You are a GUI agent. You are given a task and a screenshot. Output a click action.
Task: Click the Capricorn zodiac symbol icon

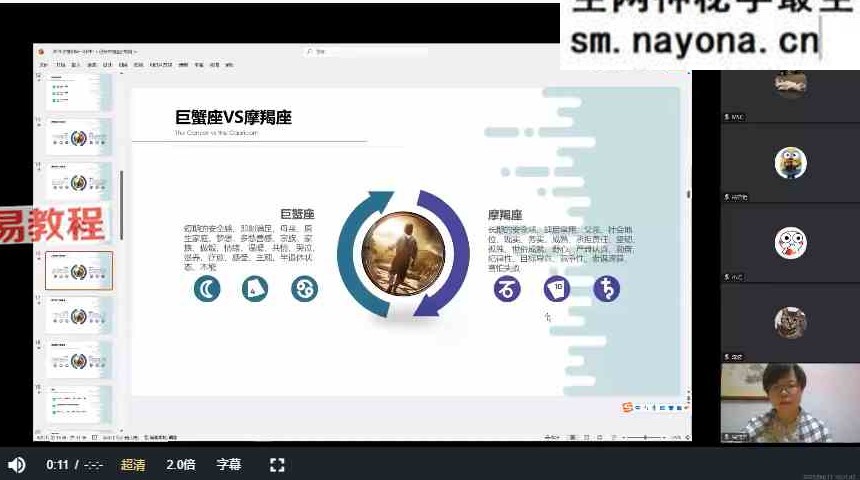point(507,289)
